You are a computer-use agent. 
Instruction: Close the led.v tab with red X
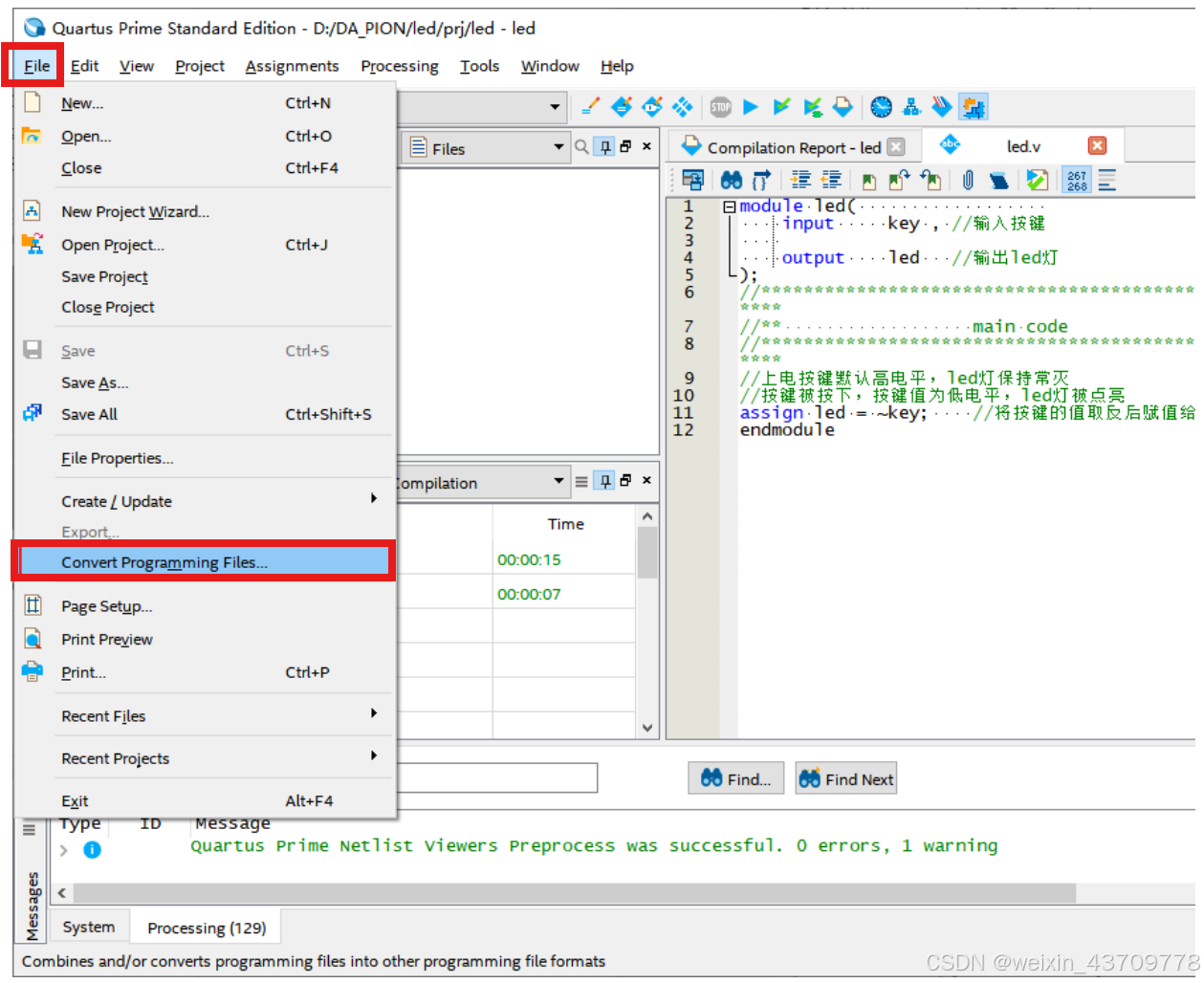pos(1097,145)
